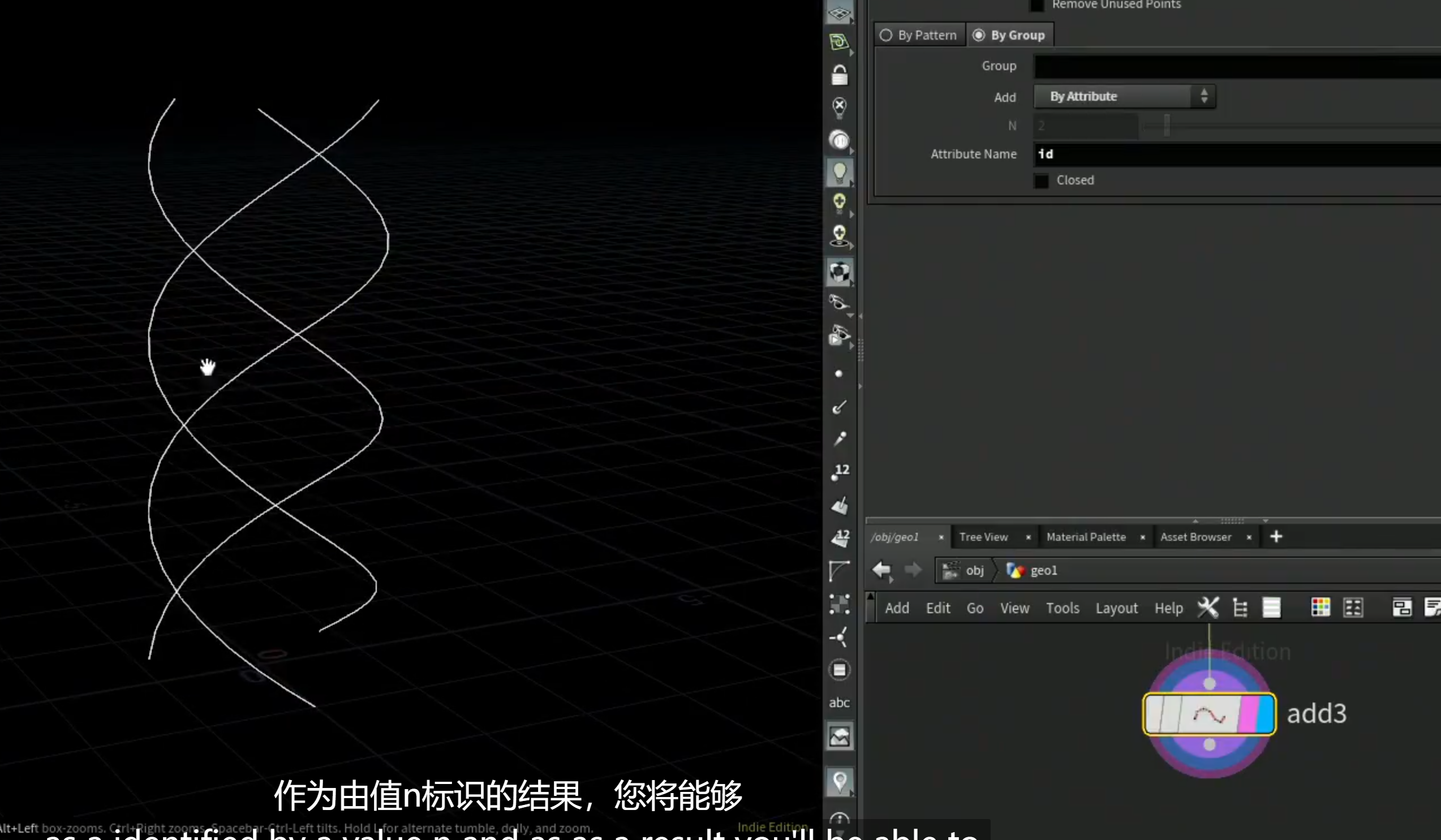
Task: Toggle the primitive hulls curve icon
Action: point(839,571)
